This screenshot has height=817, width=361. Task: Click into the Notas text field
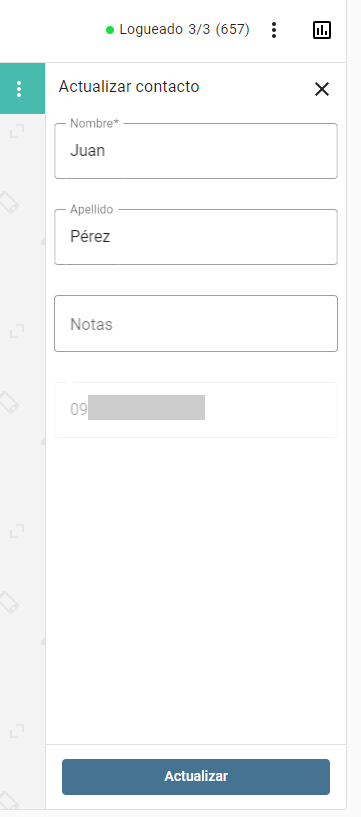coord(196,324)
